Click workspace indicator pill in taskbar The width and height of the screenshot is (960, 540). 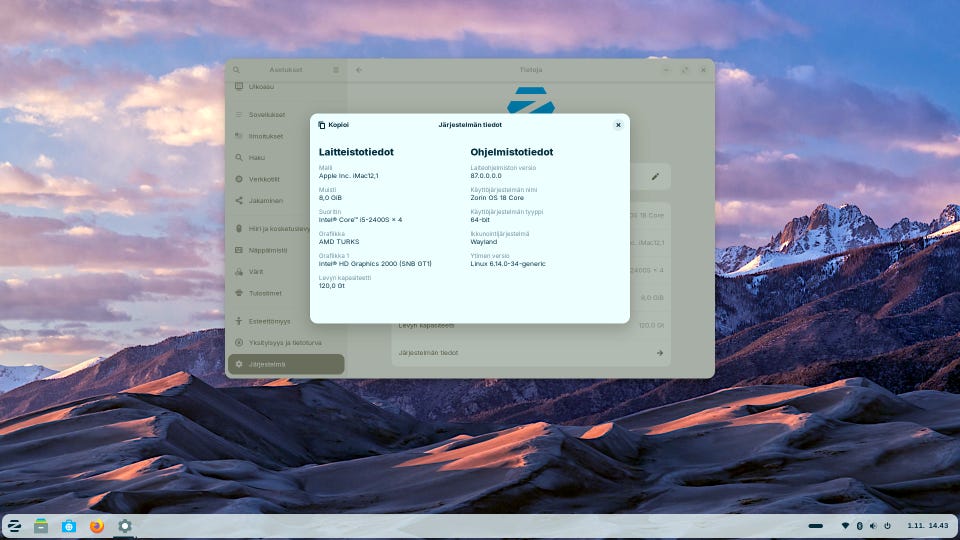(x=816, y=526)
